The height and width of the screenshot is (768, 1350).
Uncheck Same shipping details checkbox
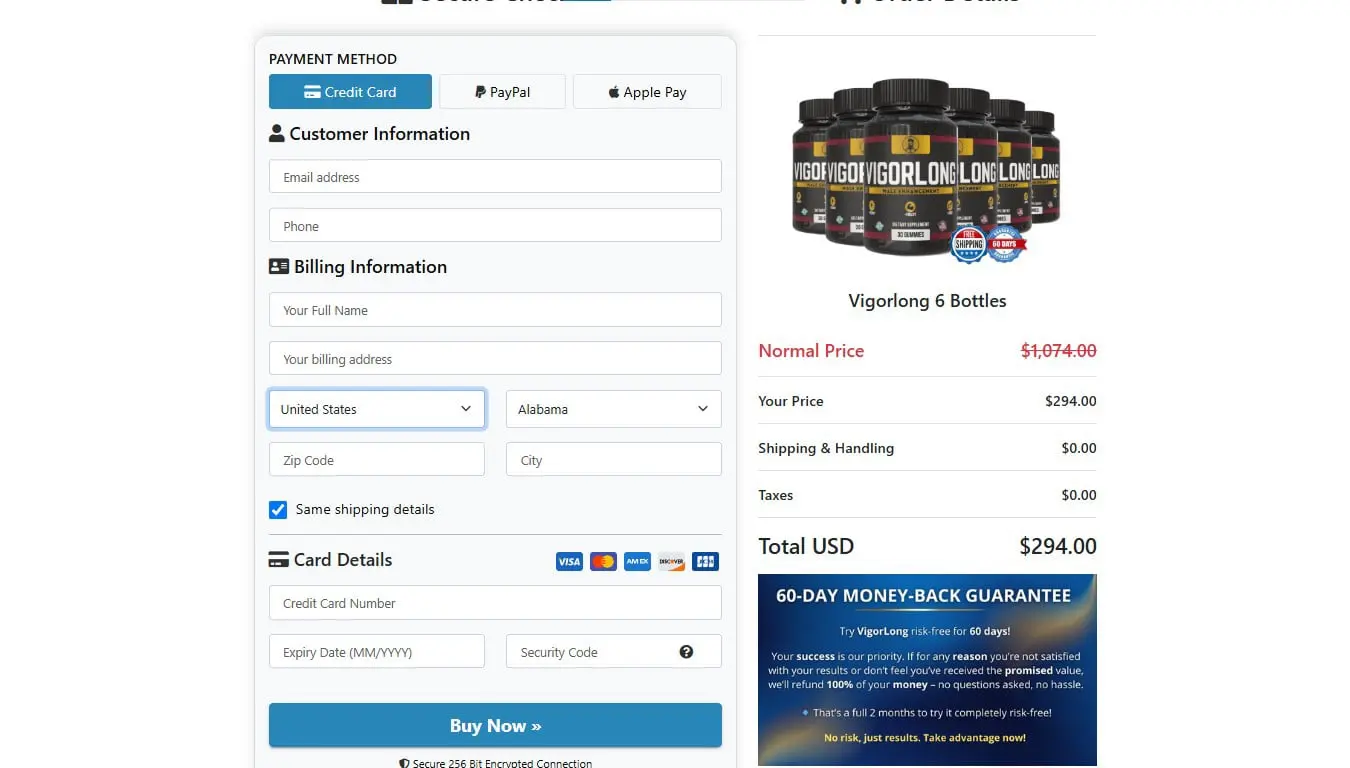(278, 510)
